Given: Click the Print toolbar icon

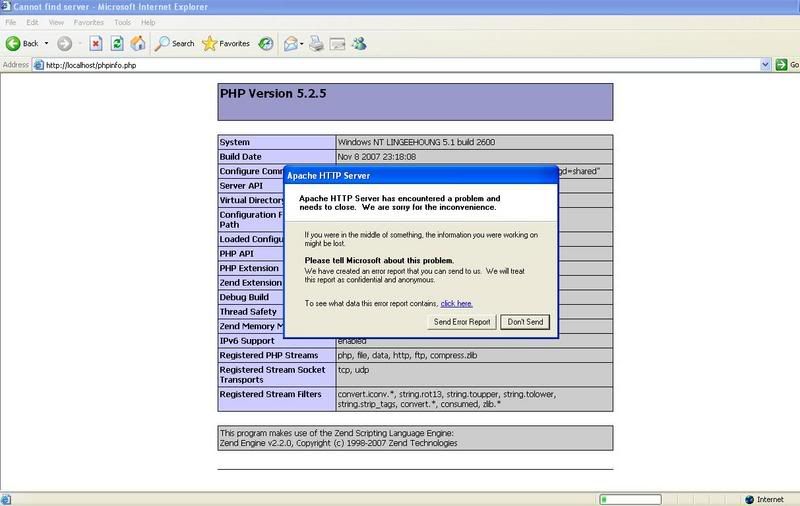Looking at the screenshot, I should click(316, 43).
